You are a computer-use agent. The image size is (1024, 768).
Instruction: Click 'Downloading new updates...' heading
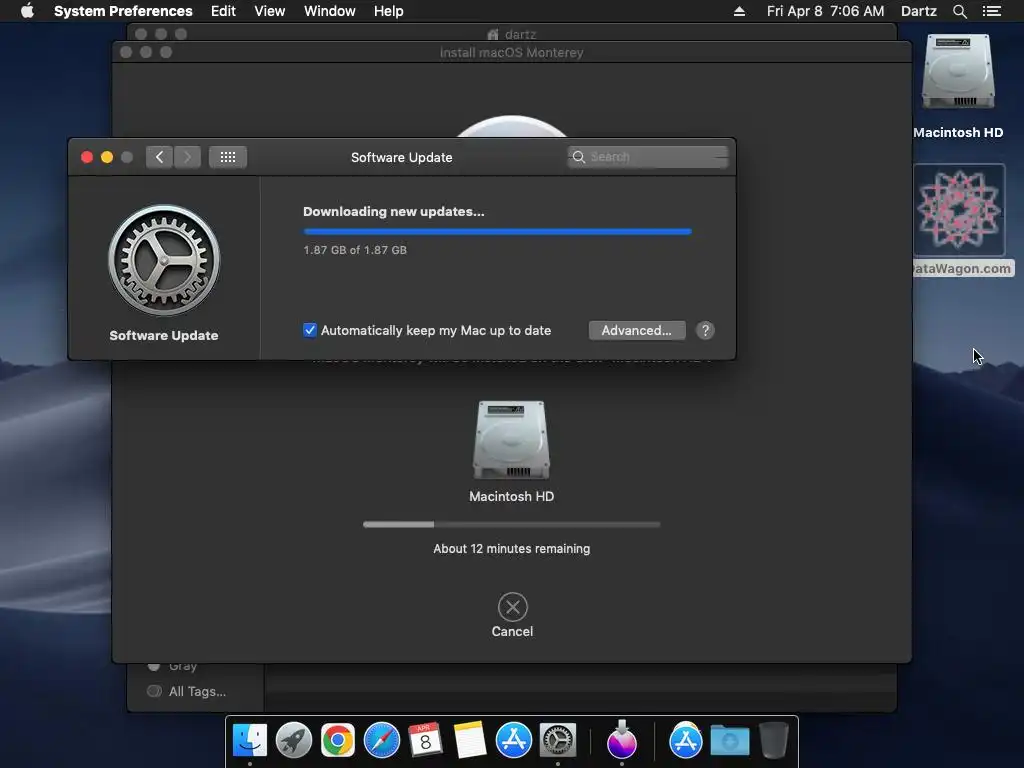point(394,212)
